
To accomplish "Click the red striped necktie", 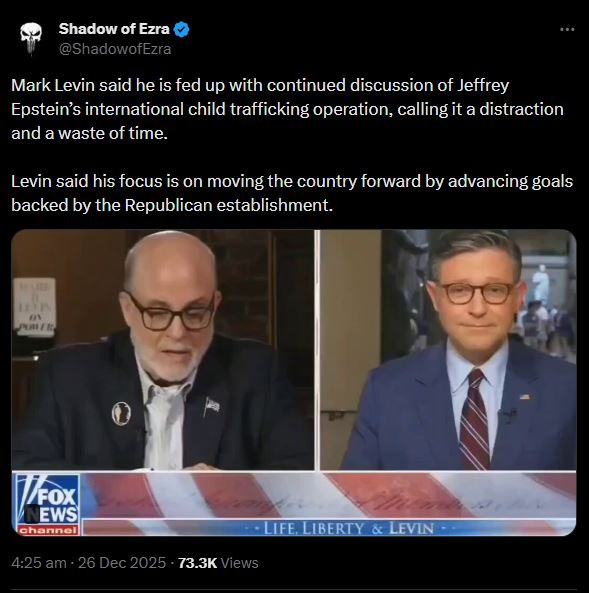I will (474, 419).
